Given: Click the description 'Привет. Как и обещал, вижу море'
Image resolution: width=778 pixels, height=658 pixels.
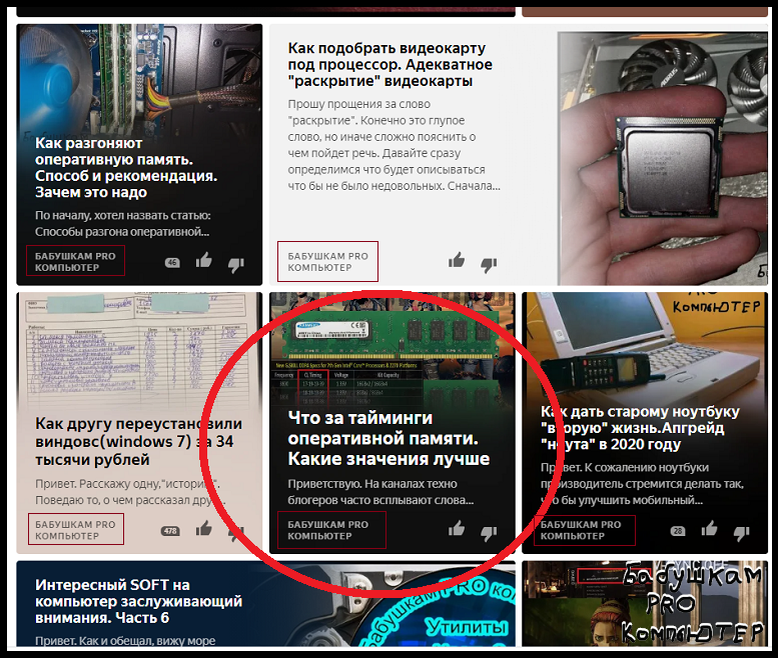Looking at the screenshot, I should (125, 640).
